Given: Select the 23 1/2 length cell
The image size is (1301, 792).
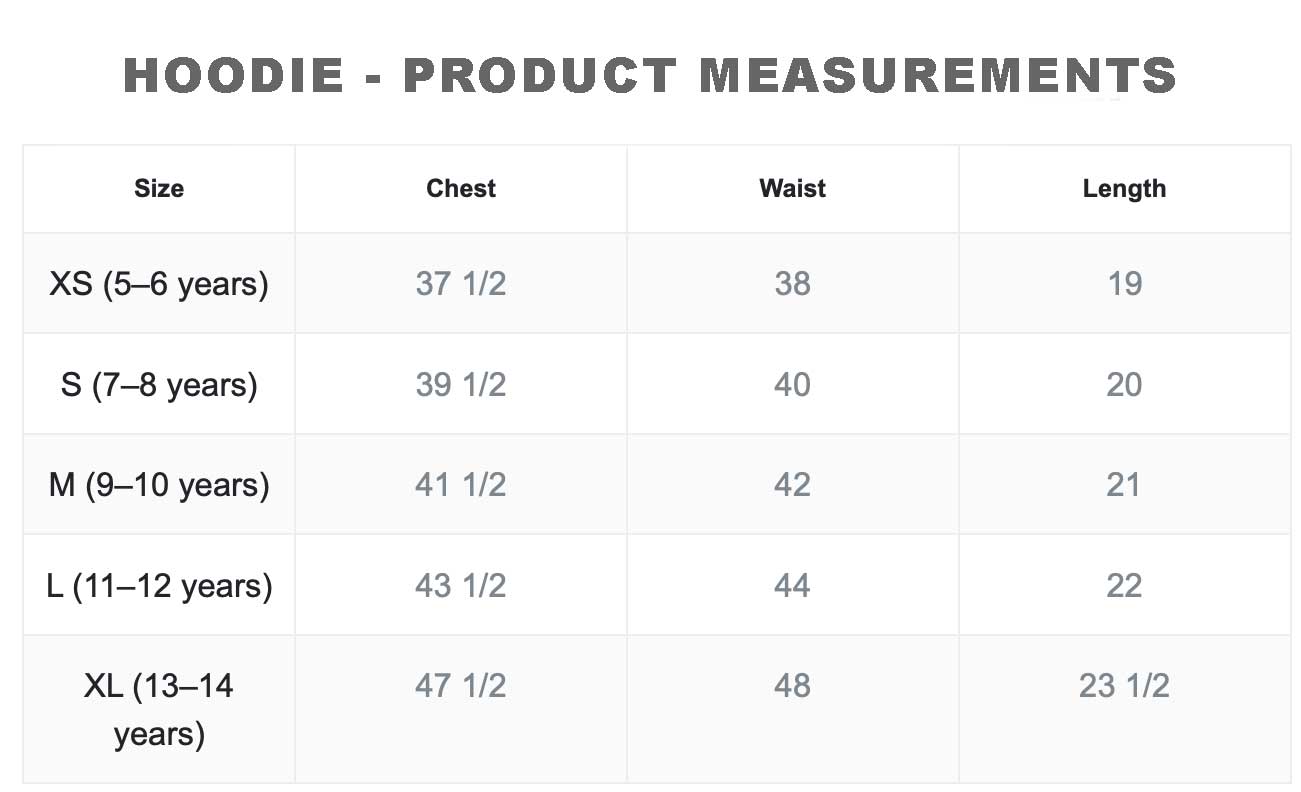Looking at the screenshot, I should click(x=1124, y=686).
